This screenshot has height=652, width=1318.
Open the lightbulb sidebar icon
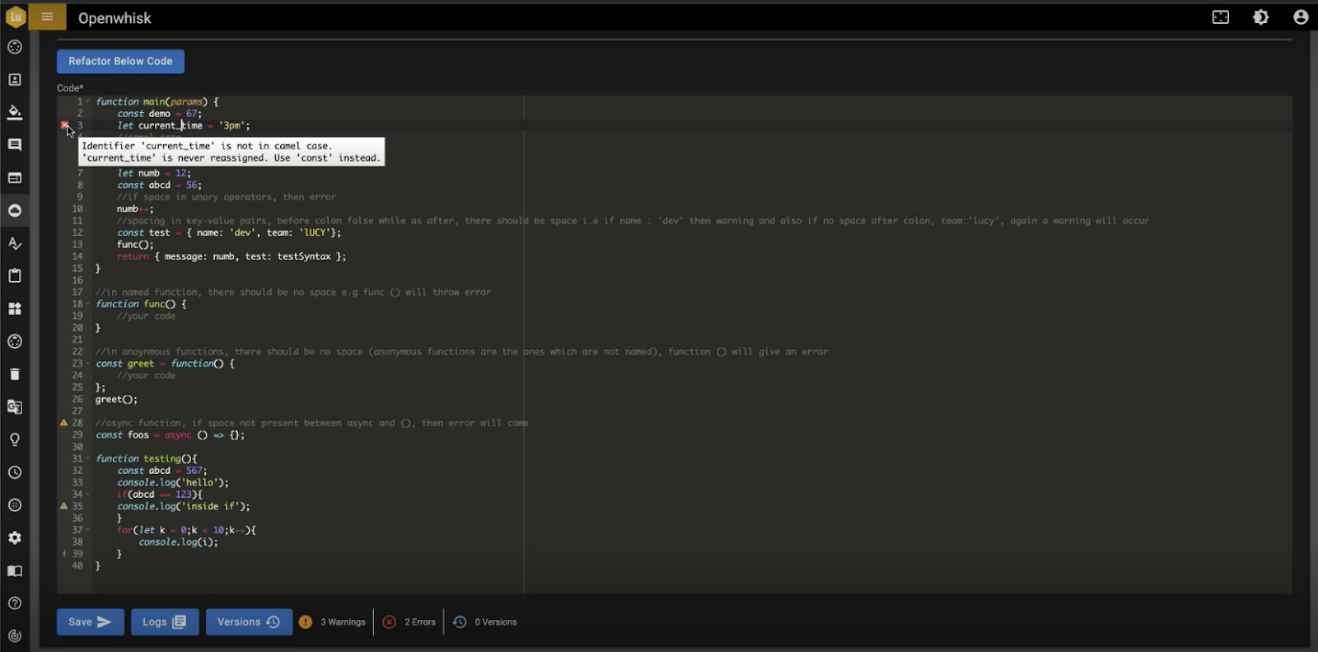tap(15, 440)
